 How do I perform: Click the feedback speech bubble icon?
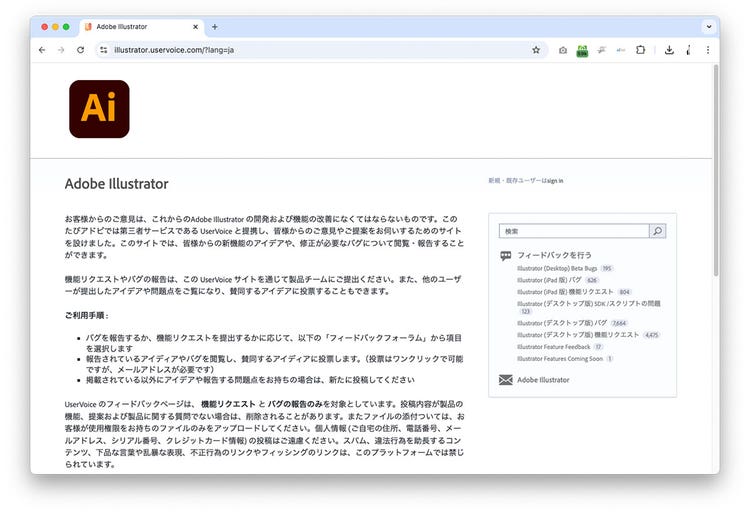pyautogui.click(x=506, y=256)
